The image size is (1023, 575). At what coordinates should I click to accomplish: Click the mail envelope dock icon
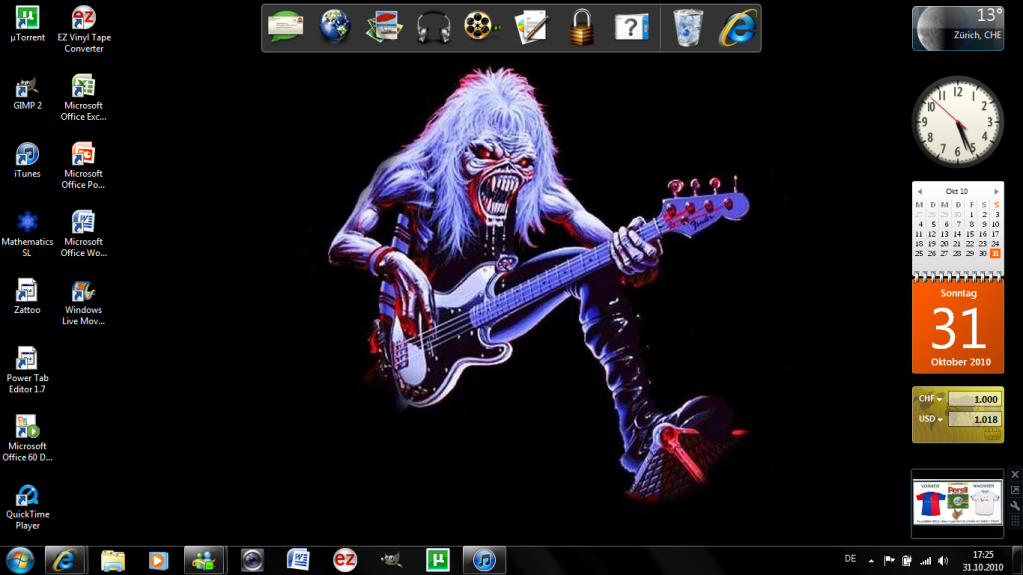tap(285, 27)
